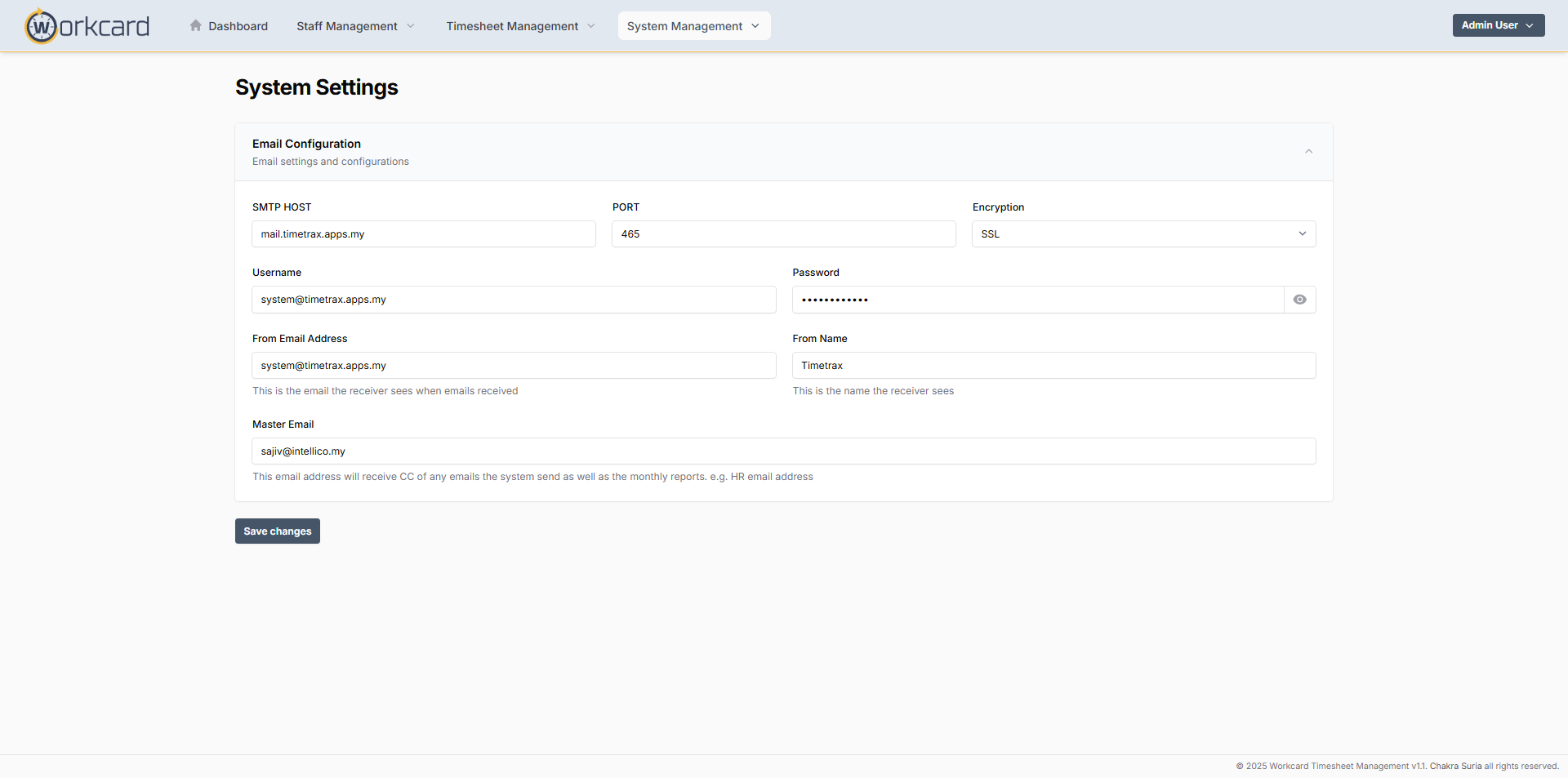1568x778 pixels.
Task: Click the Password input field
Action: (x=1037, y=300)
